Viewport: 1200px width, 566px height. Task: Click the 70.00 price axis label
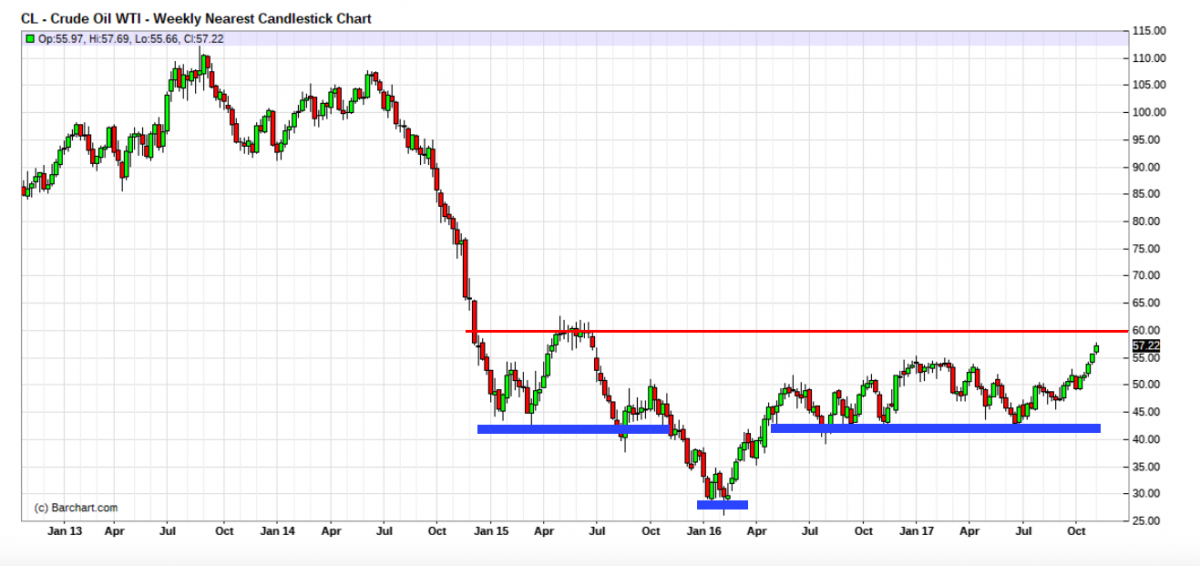1146,276
